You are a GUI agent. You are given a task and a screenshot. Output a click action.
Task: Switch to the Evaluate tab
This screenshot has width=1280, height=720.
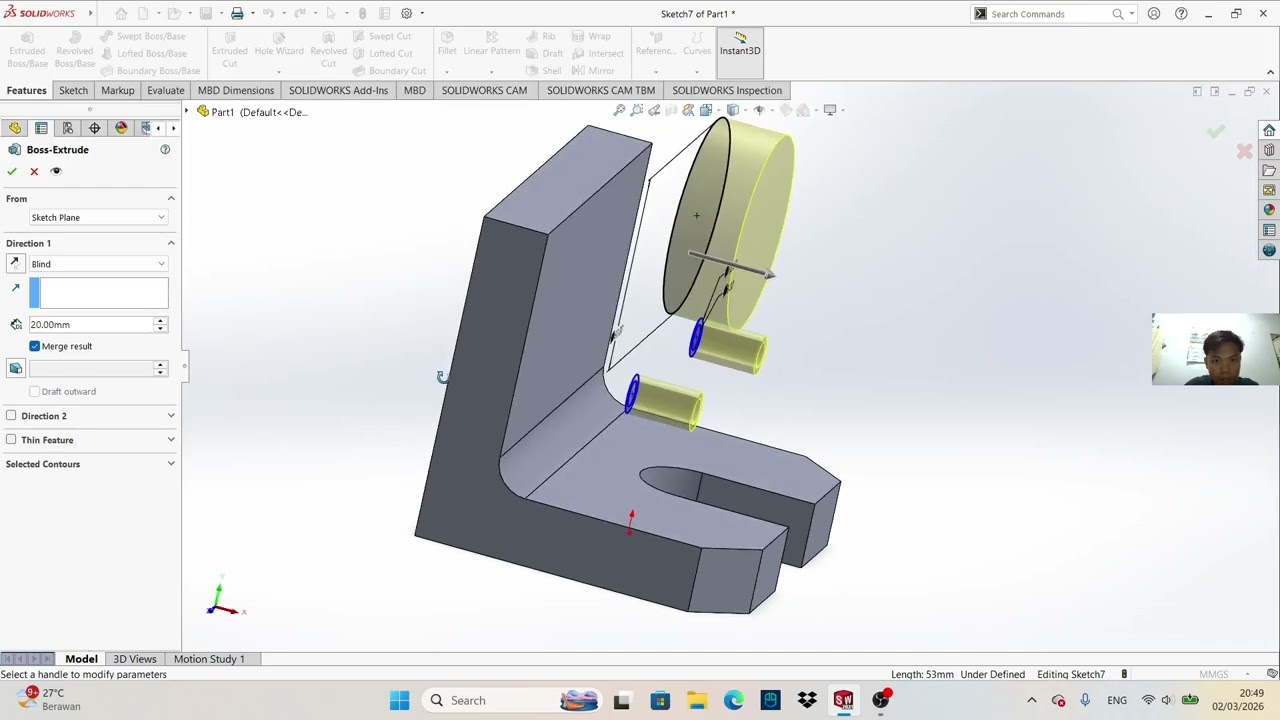click(x=166, y=90)
